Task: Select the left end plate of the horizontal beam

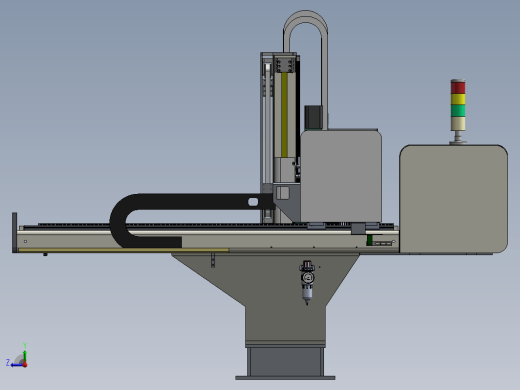Action: point(14,232)
